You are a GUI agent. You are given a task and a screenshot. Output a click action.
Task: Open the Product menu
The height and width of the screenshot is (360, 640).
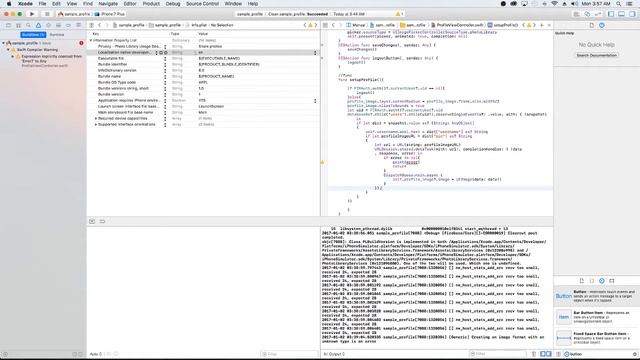(151, 4)
